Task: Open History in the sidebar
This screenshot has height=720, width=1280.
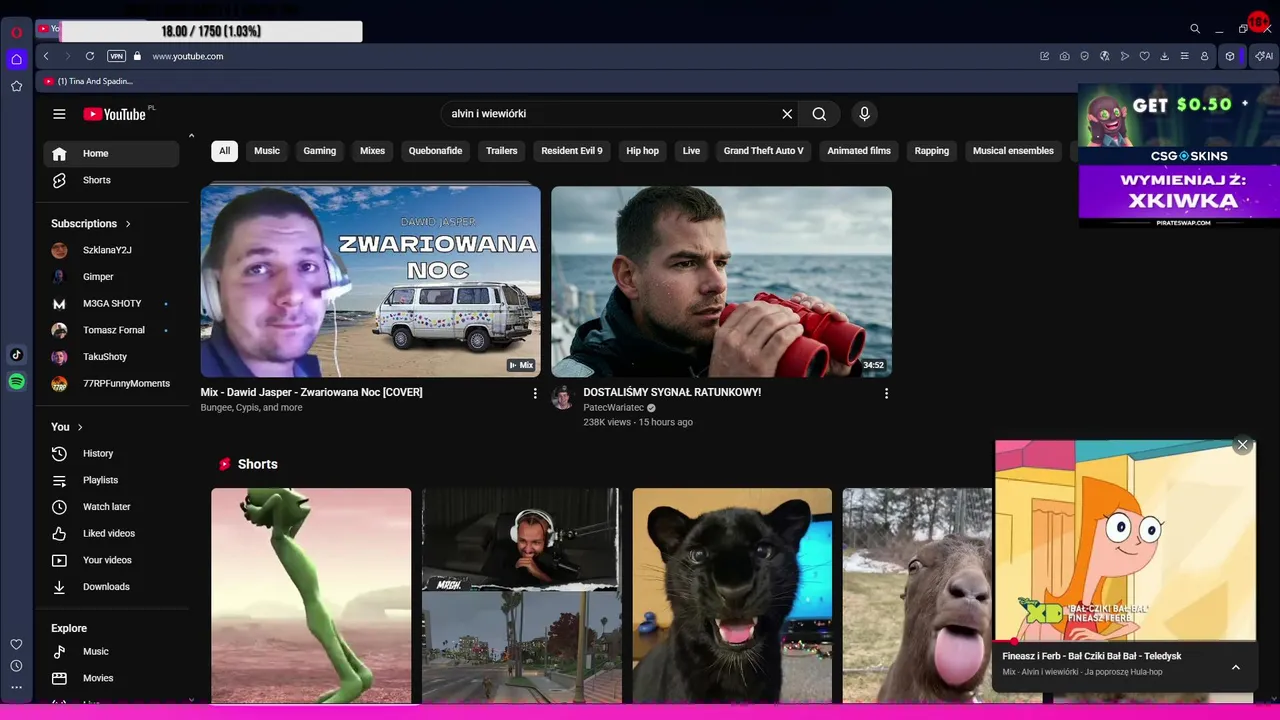Action: (x=111, y=454)
